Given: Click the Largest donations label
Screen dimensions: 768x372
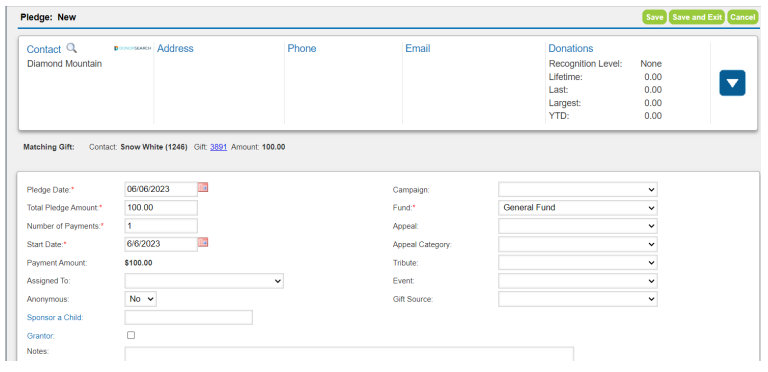Looking at the screenshot, I should click(x=565, y=103).
